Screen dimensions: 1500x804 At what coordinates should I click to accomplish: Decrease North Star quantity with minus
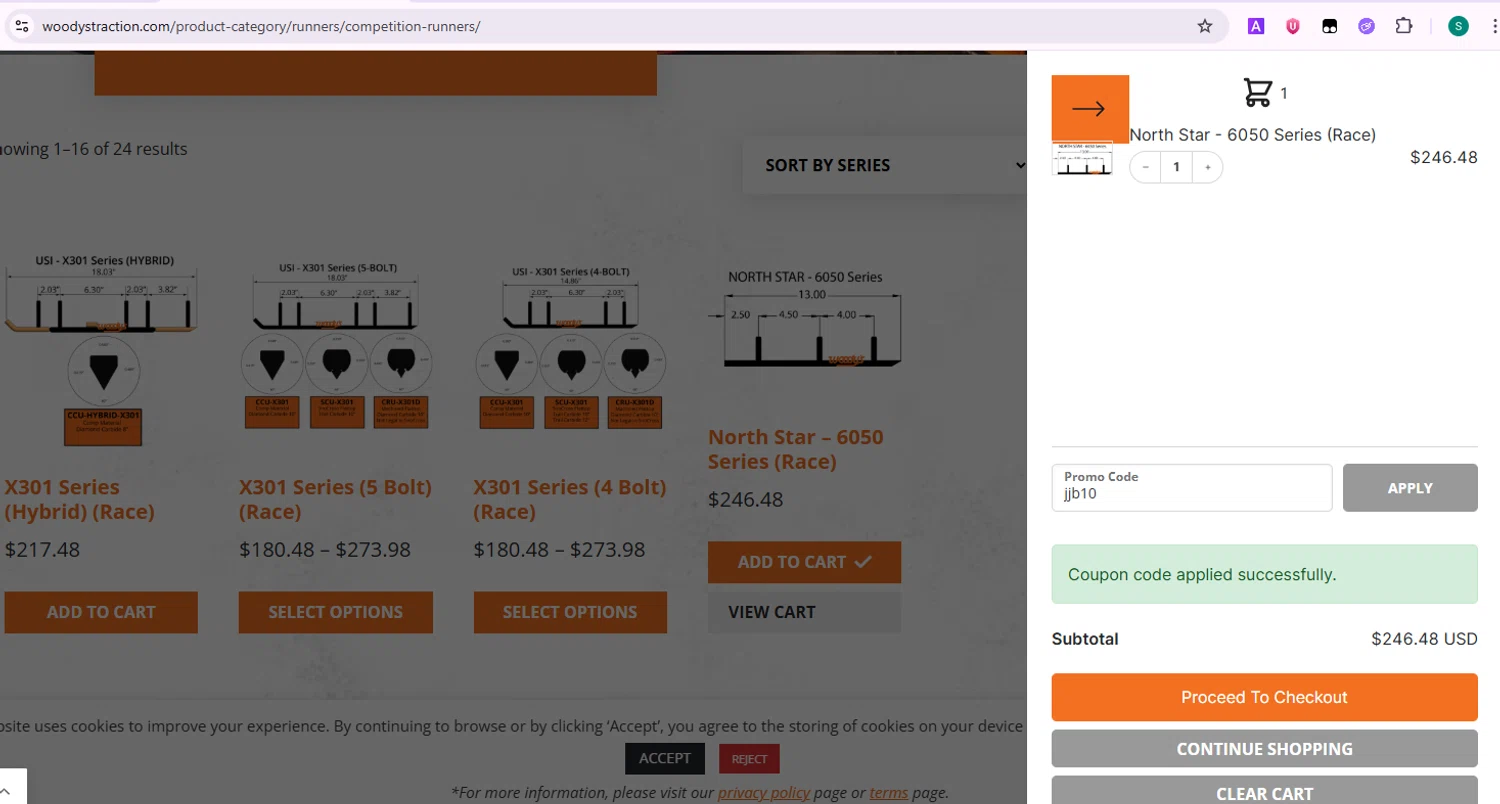1146,168
